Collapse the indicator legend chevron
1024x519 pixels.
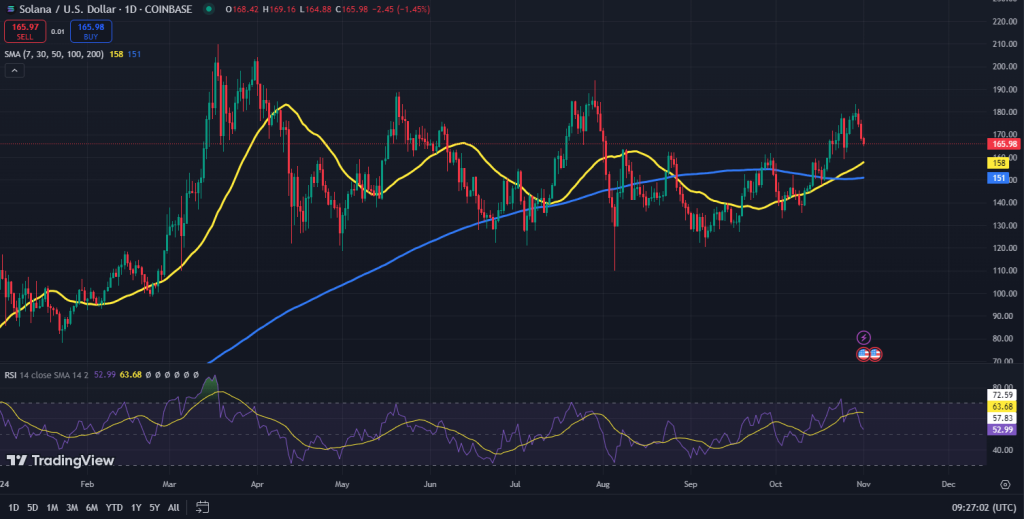click(x=14, y=71)
